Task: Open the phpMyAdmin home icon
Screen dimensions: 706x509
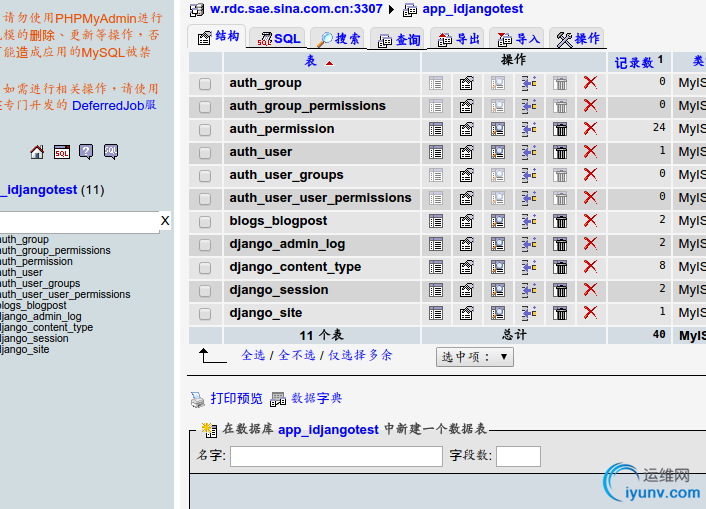Action: click(37, 152)
